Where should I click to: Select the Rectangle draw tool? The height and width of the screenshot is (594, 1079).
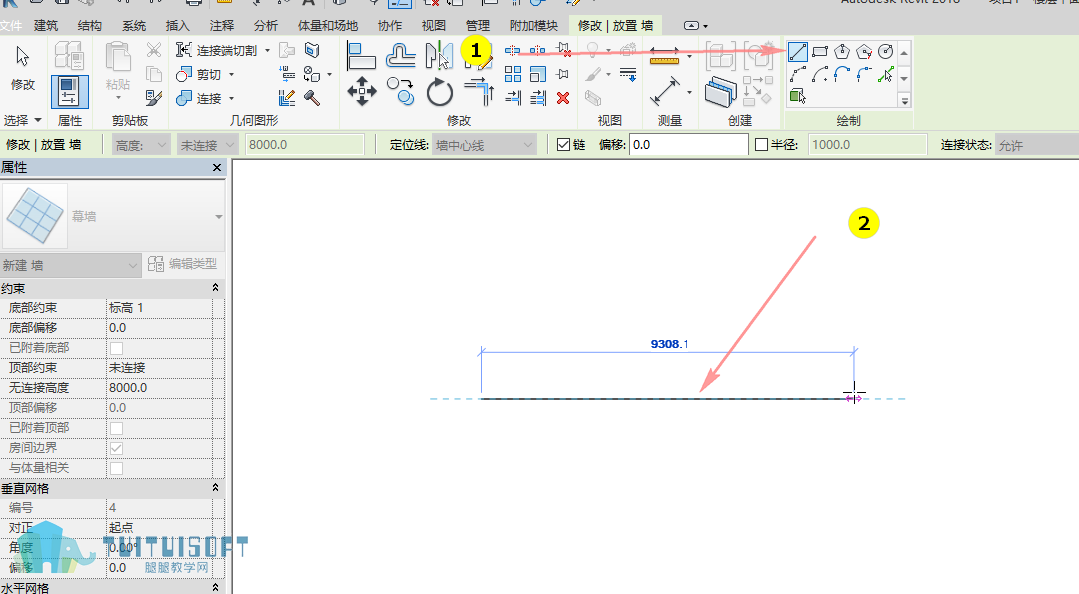[820, 52]
